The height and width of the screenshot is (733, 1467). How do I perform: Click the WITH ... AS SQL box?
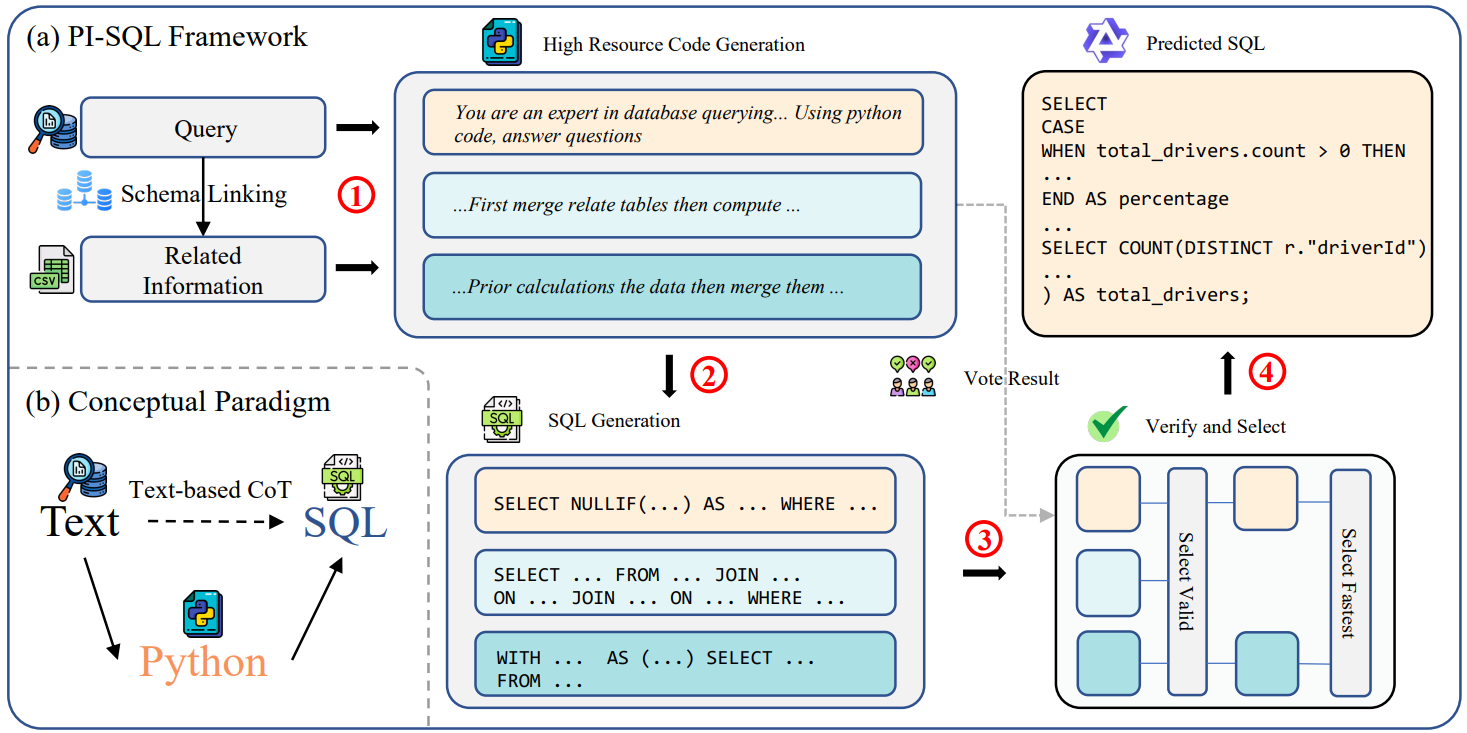coord(685,669)
